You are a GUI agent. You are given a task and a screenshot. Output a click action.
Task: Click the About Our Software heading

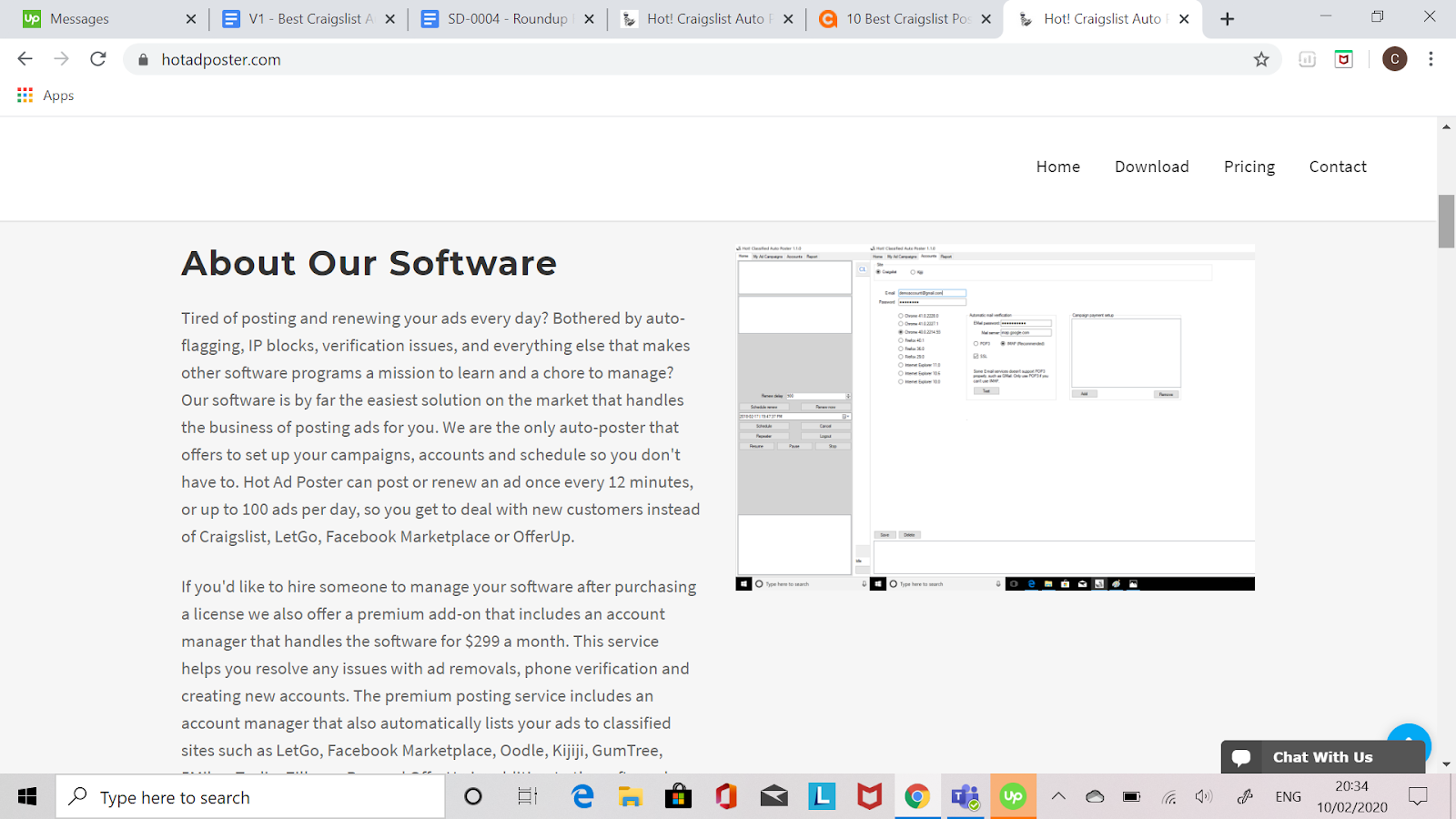(x=369, y=263)
